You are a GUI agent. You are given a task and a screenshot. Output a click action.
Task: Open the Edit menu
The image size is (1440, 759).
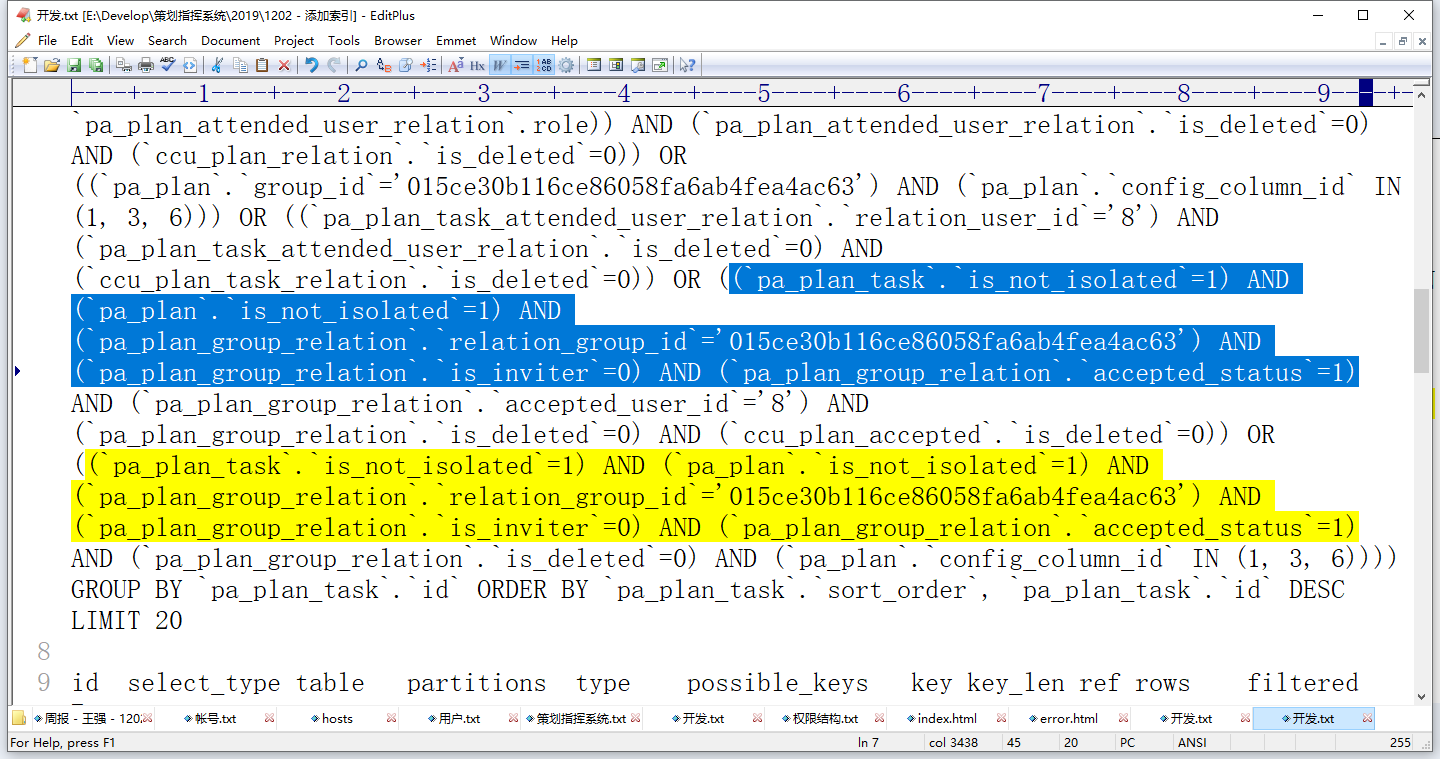pyautogui.click(x=82, y=41)
